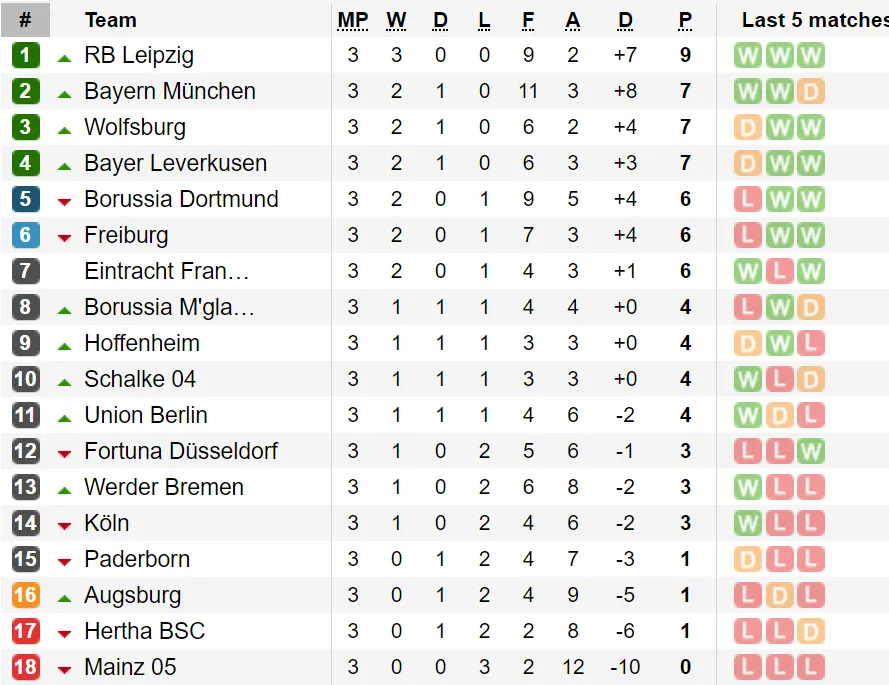Click the blue rank badge 6 for Freiburg
Image resolution: width=889 pixels, height=685 pixels.
(x=25, y=235)
